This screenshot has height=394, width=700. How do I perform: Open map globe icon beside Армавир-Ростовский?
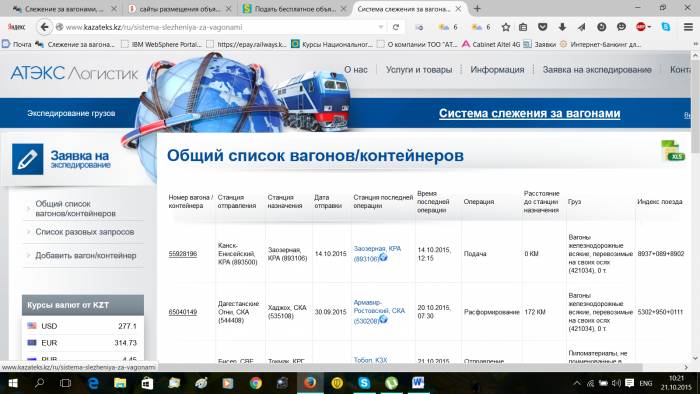coord(383,319)
